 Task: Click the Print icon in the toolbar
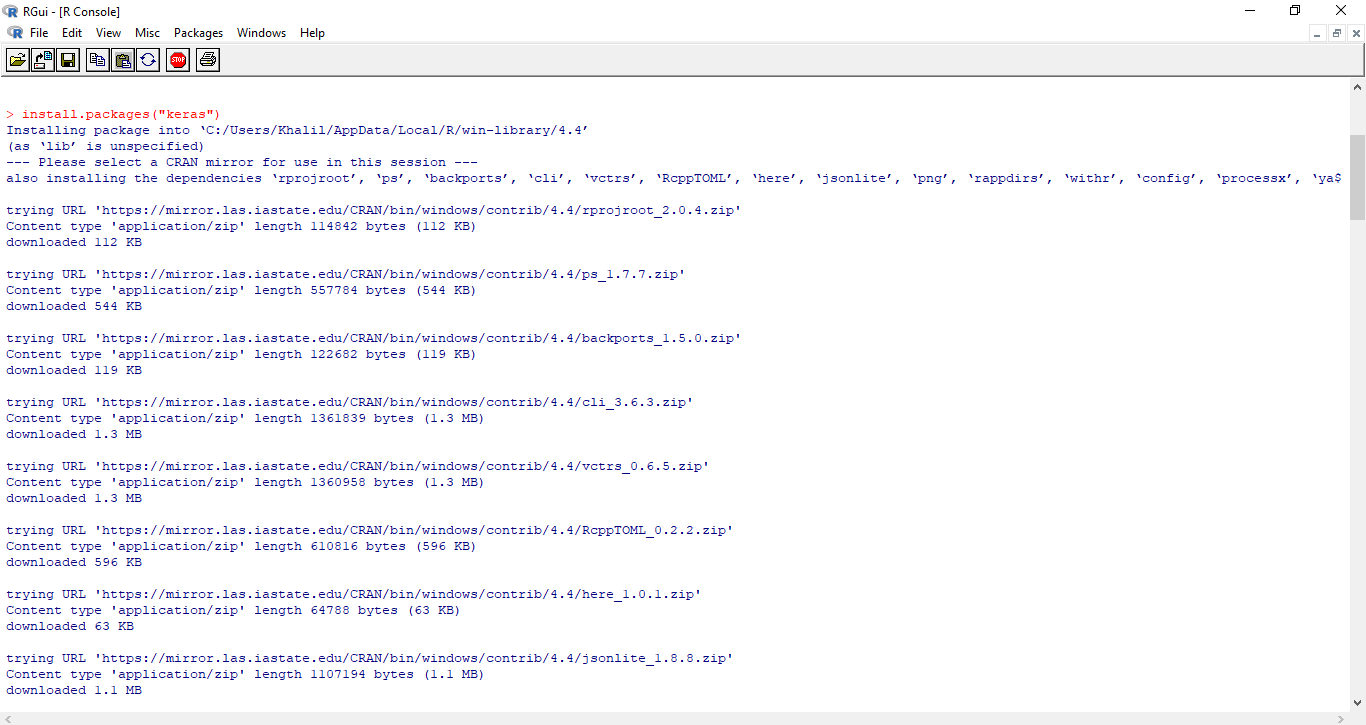pyautogui.click(x=208, y=61)
